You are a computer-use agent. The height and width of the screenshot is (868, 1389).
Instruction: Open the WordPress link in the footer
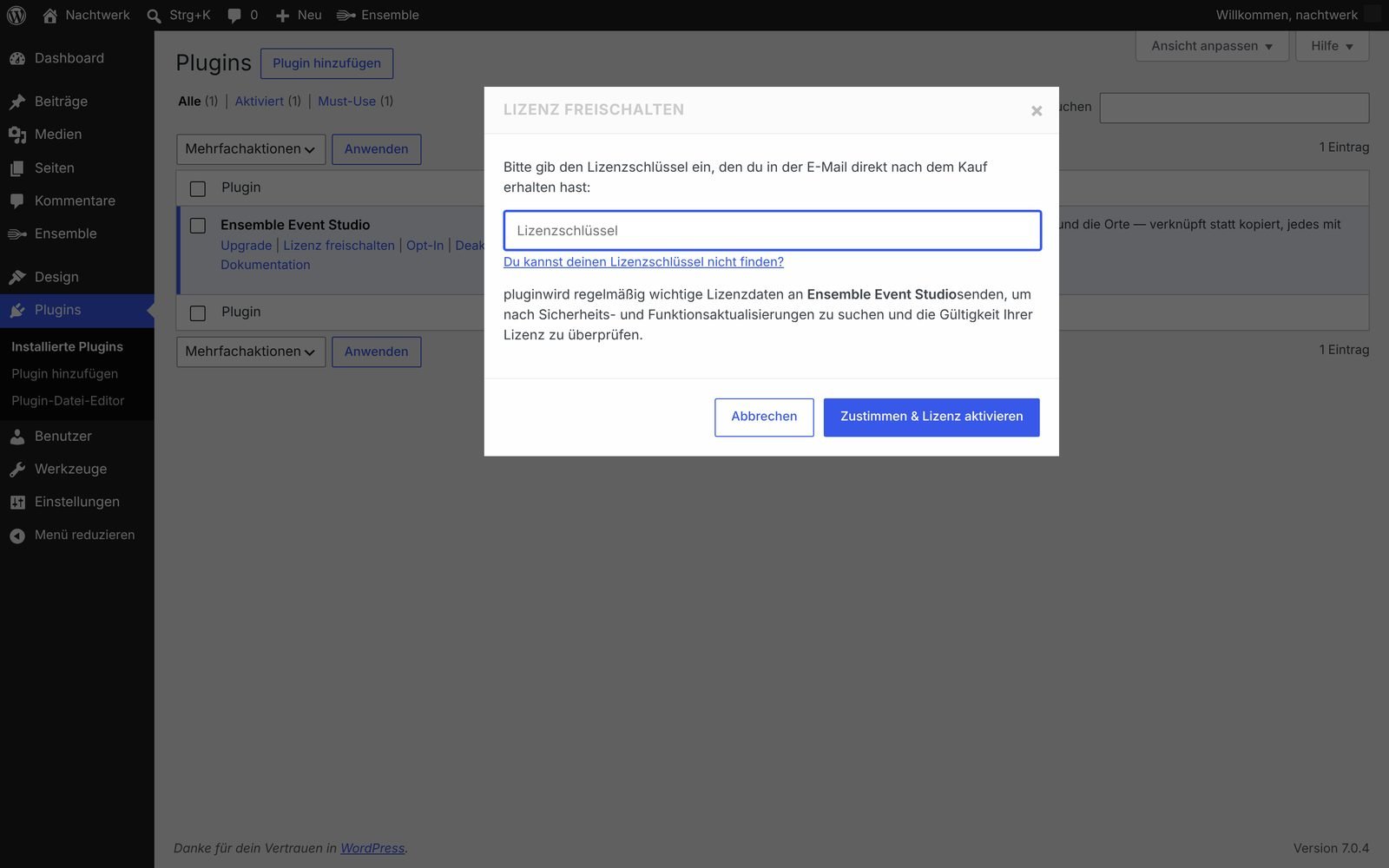coord(372,848)
